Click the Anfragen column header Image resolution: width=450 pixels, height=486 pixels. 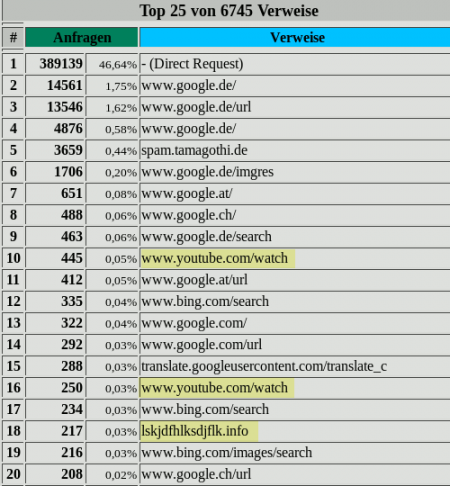82,37
